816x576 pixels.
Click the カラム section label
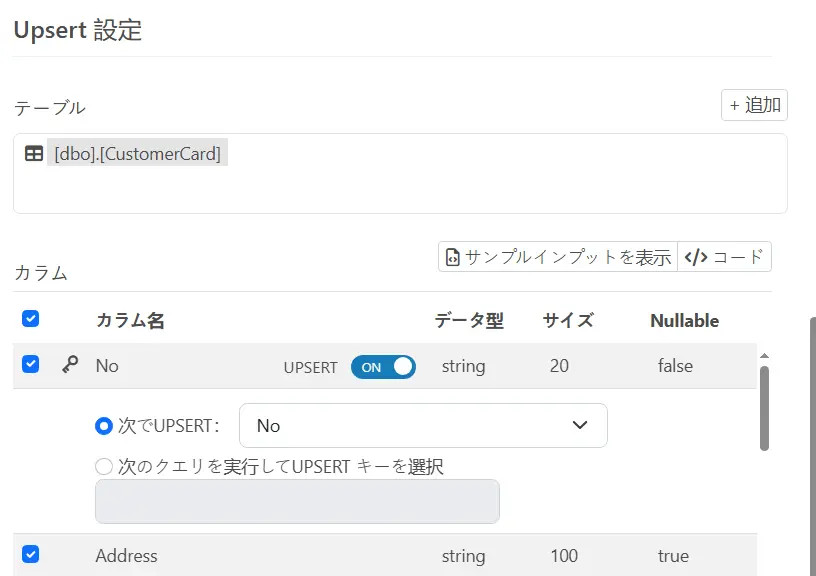[x=41, y=273]
